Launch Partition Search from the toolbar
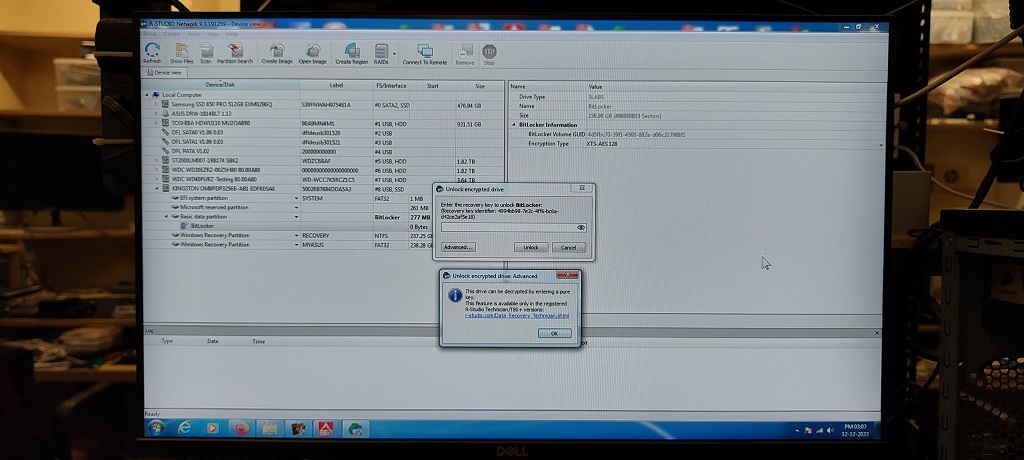 point(235,54)
